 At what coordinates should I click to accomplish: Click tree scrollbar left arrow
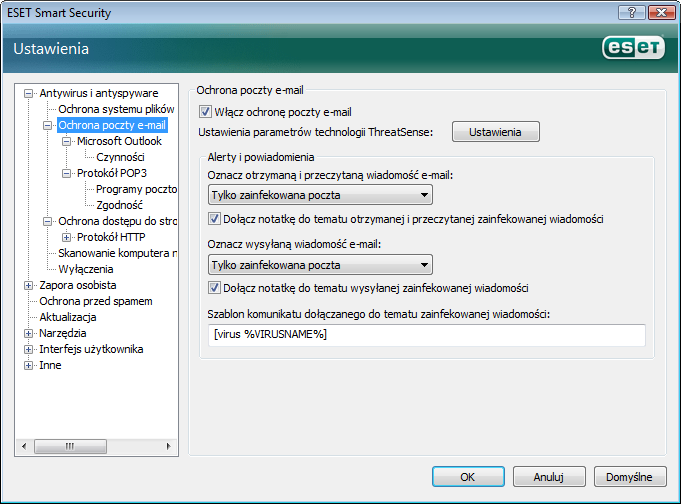click(x=24, y=446)
